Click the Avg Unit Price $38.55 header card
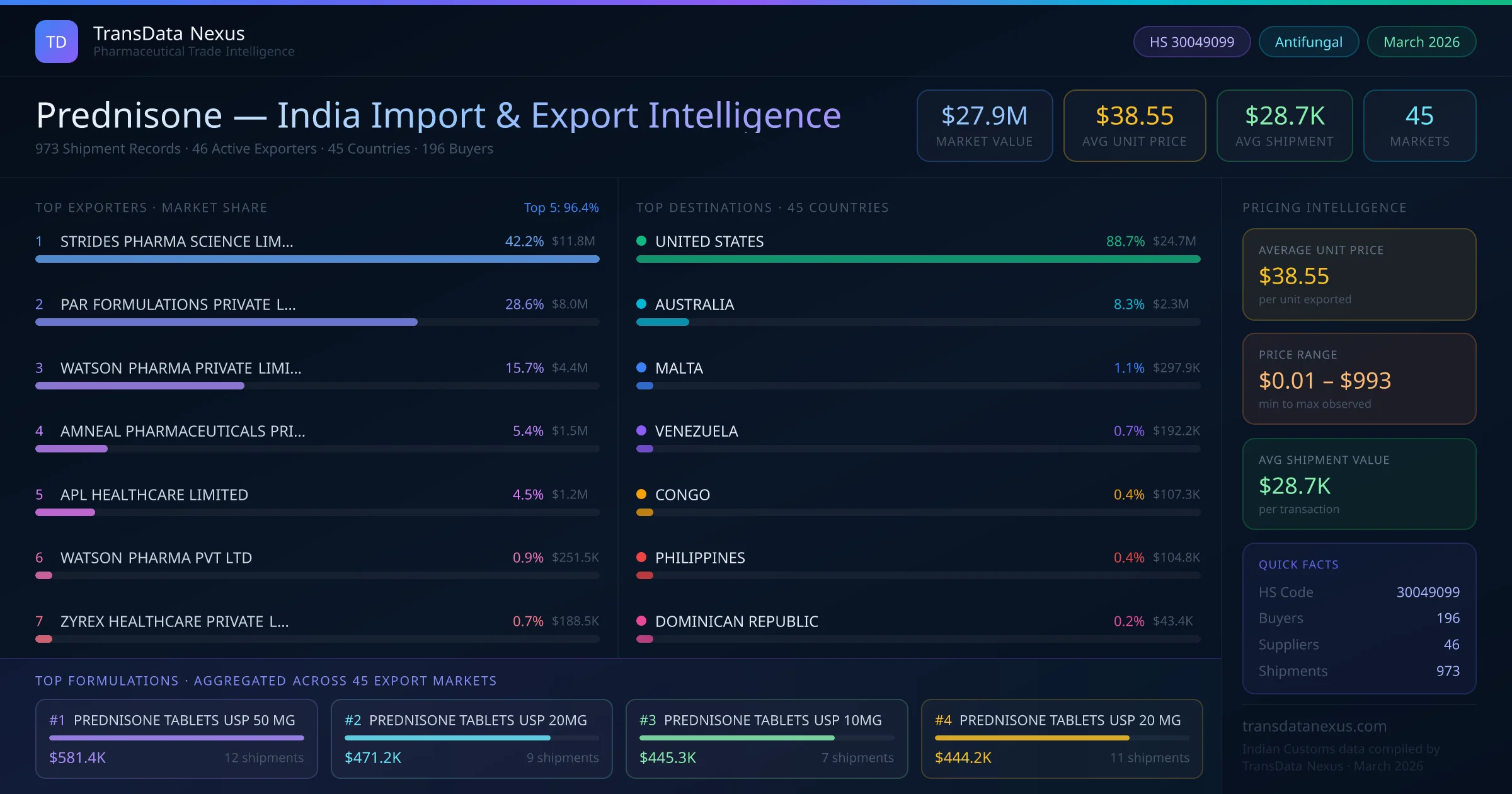 point(1134,125)
